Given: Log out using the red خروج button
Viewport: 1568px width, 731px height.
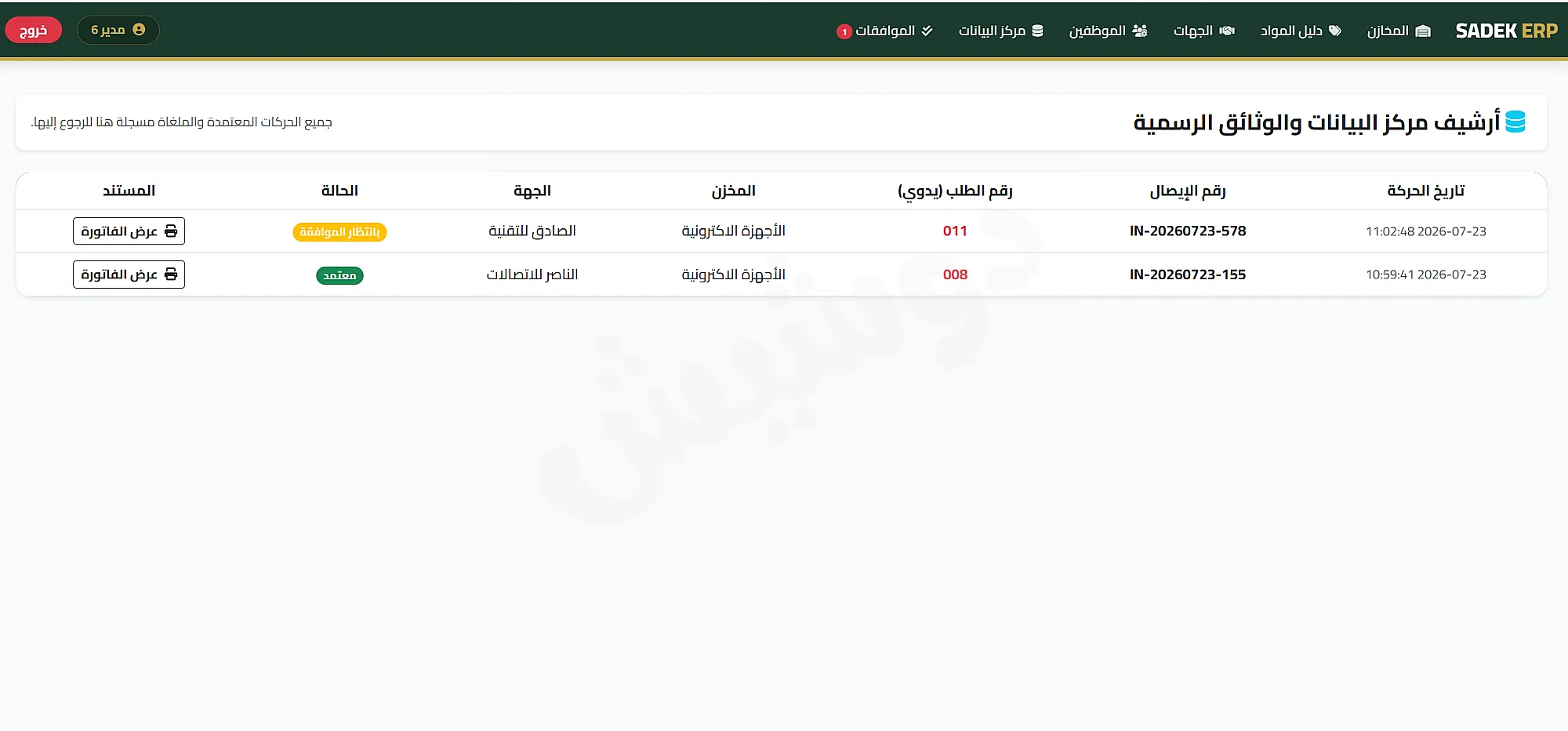Looking at the screenshot, I should coord(33,31).
